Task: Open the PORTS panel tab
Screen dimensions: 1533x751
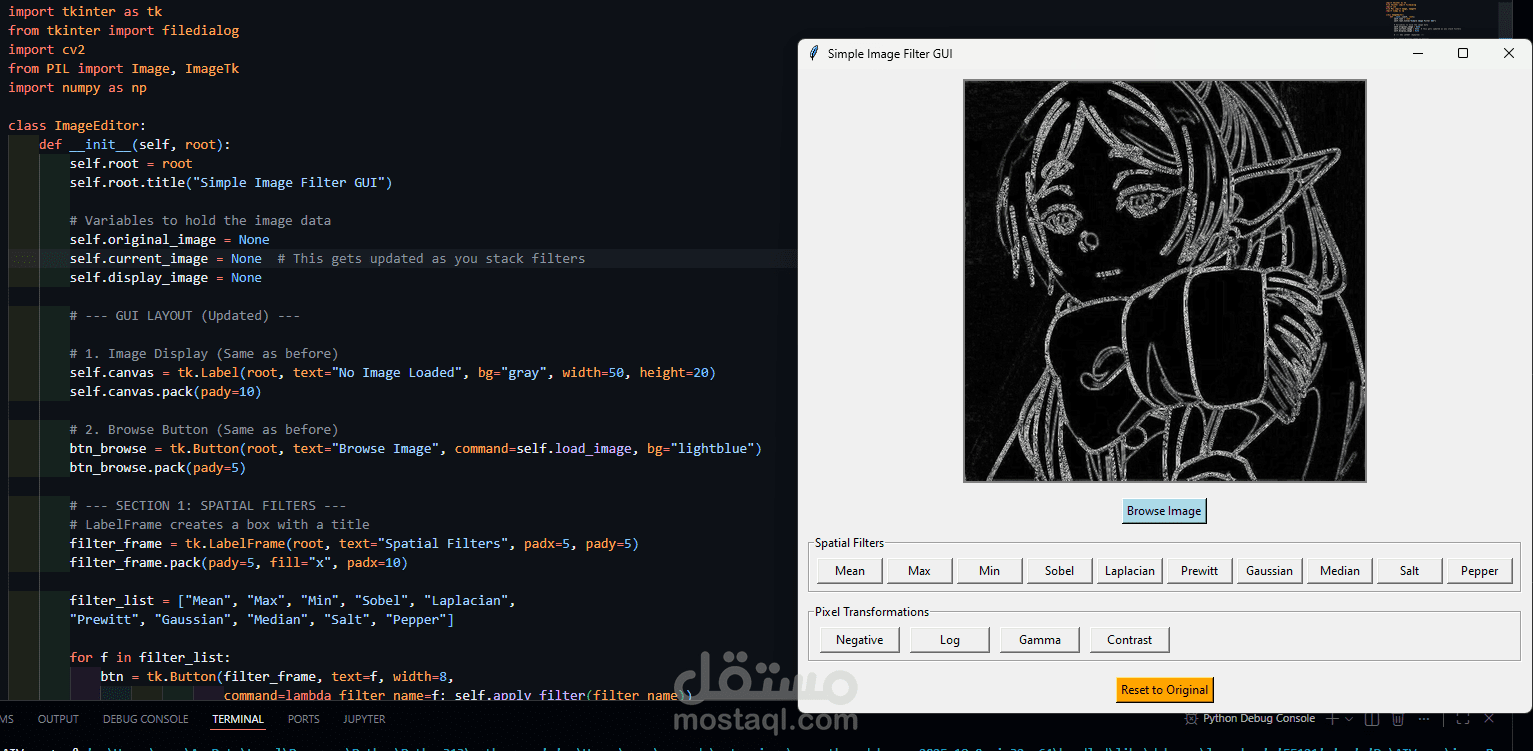Action: point(304,719)
